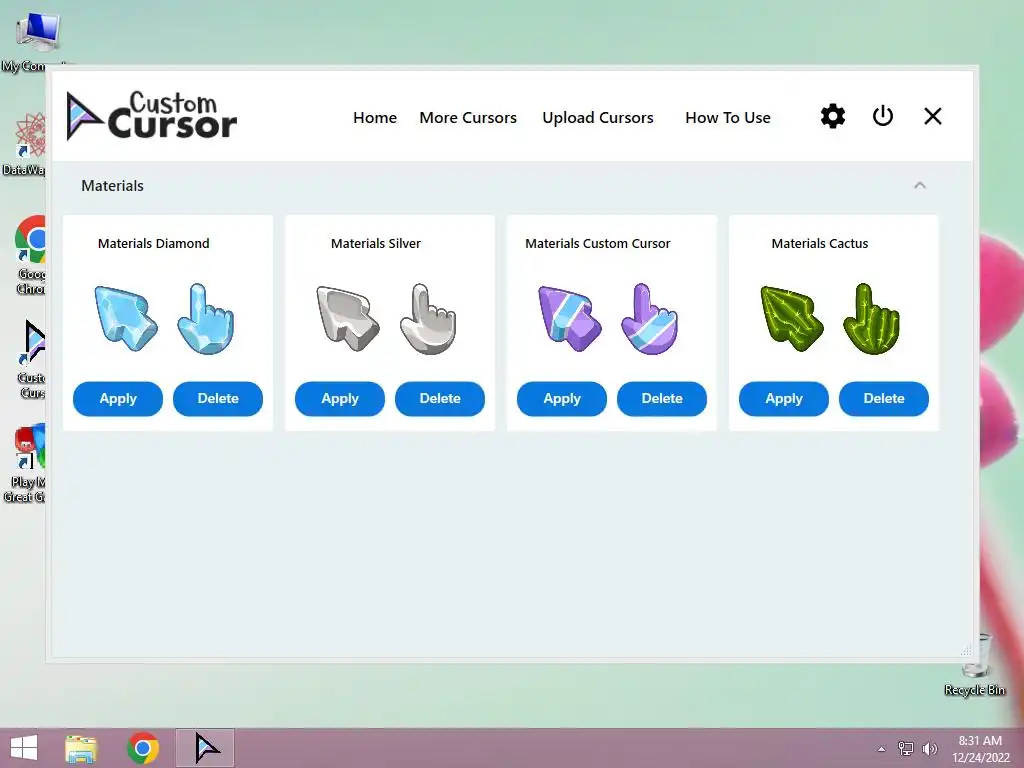Click the taskbar clock and date
Image resolution: width=1024 pixels, height=768 pixels.
tap(980, 749)
